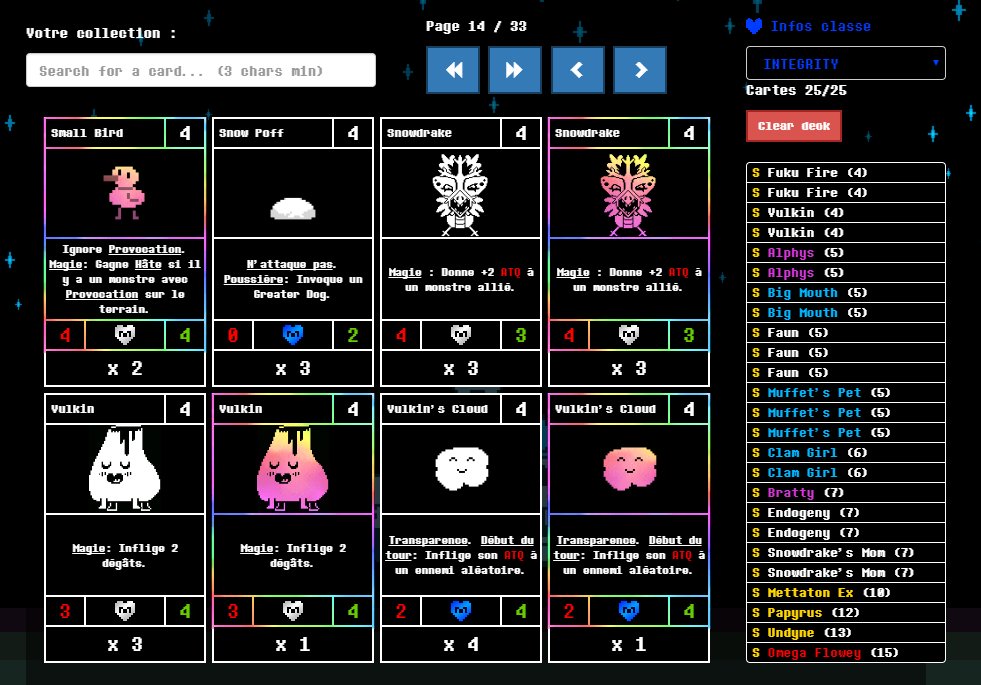Click the heart icon on white Vulkin card
Viewport: 981px width, 685px height.
[125, 611]
